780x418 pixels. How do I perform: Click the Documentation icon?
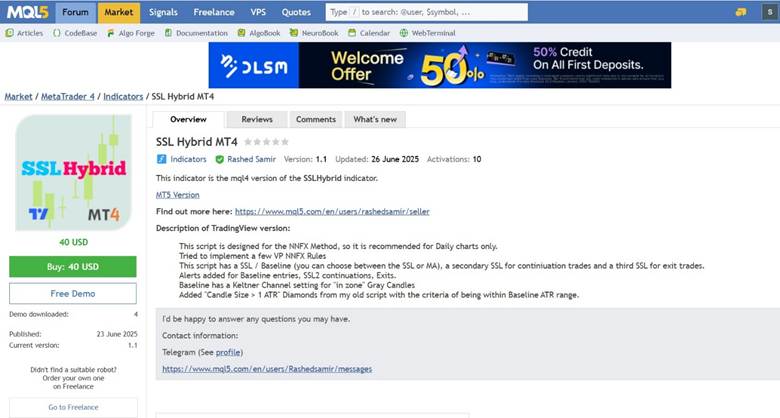point(168,33)
